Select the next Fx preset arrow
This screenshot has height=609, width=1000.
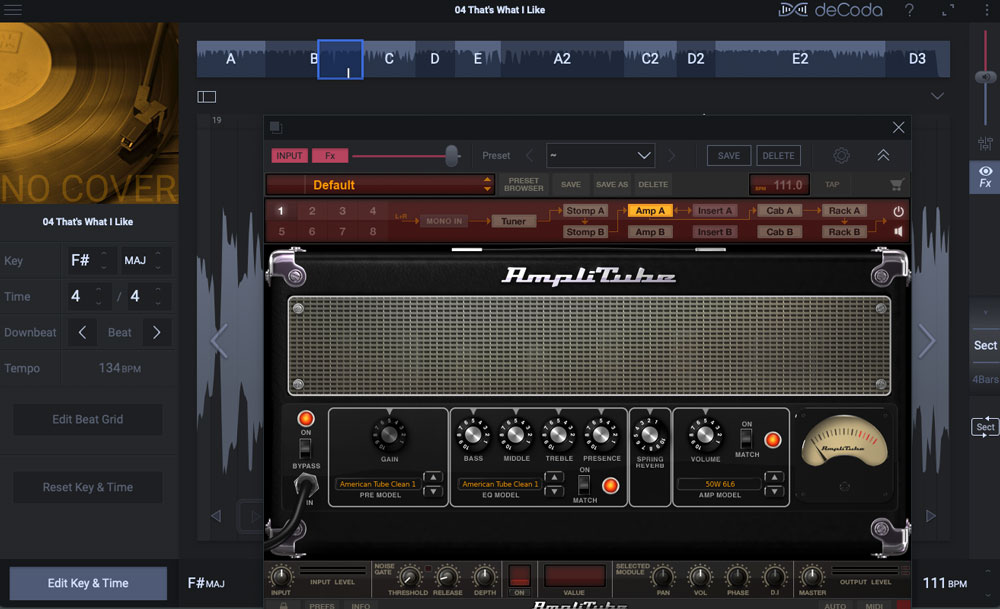click(x=671, y=156)
